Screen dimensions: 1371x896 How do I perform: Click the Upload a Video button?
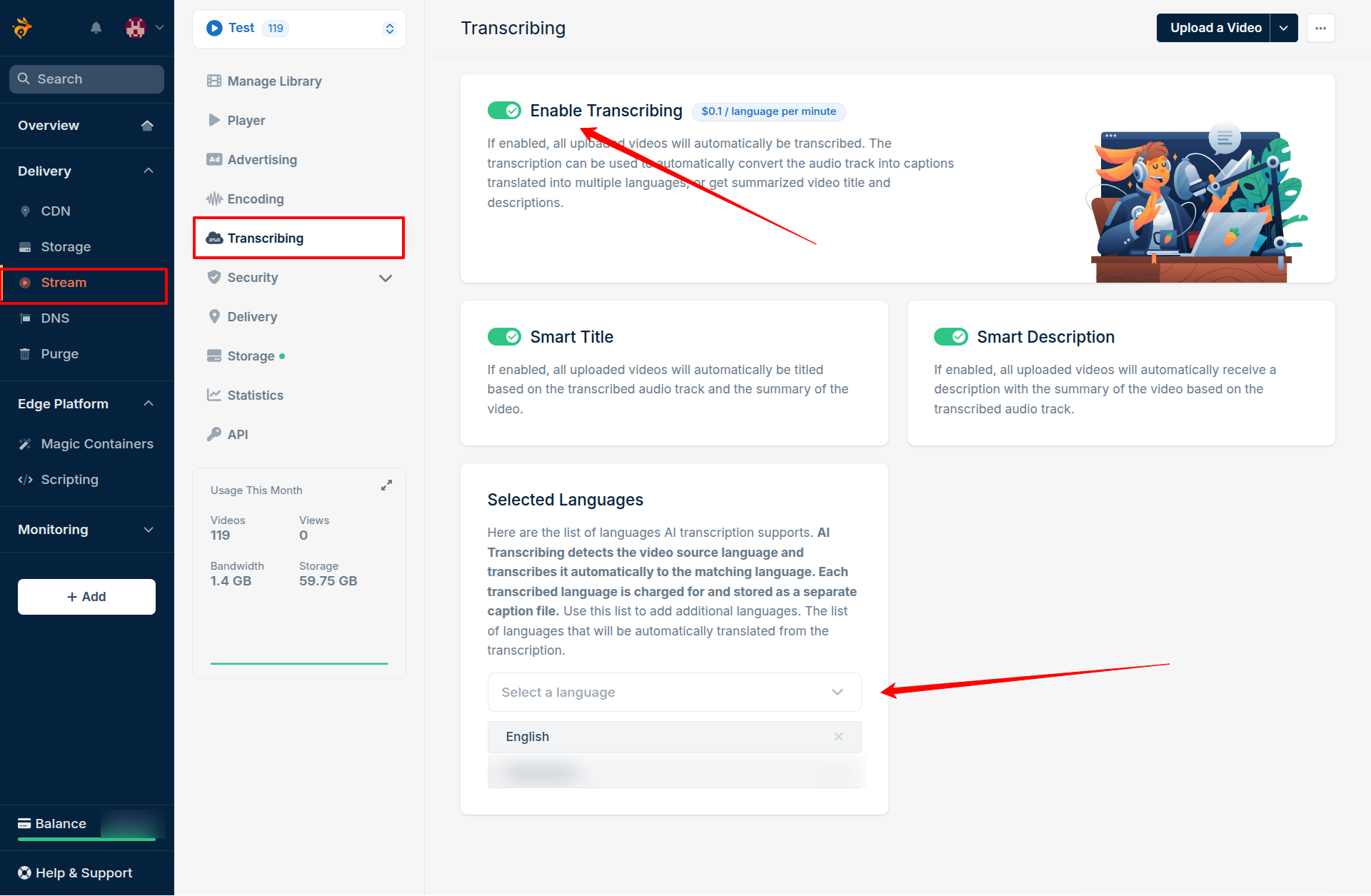click(x=1214, y=29)
